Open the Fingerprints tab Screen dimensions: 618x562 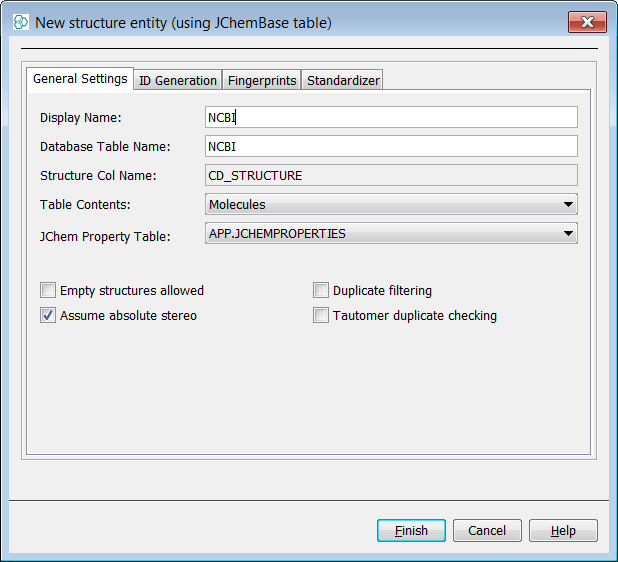tap(262, 81)
